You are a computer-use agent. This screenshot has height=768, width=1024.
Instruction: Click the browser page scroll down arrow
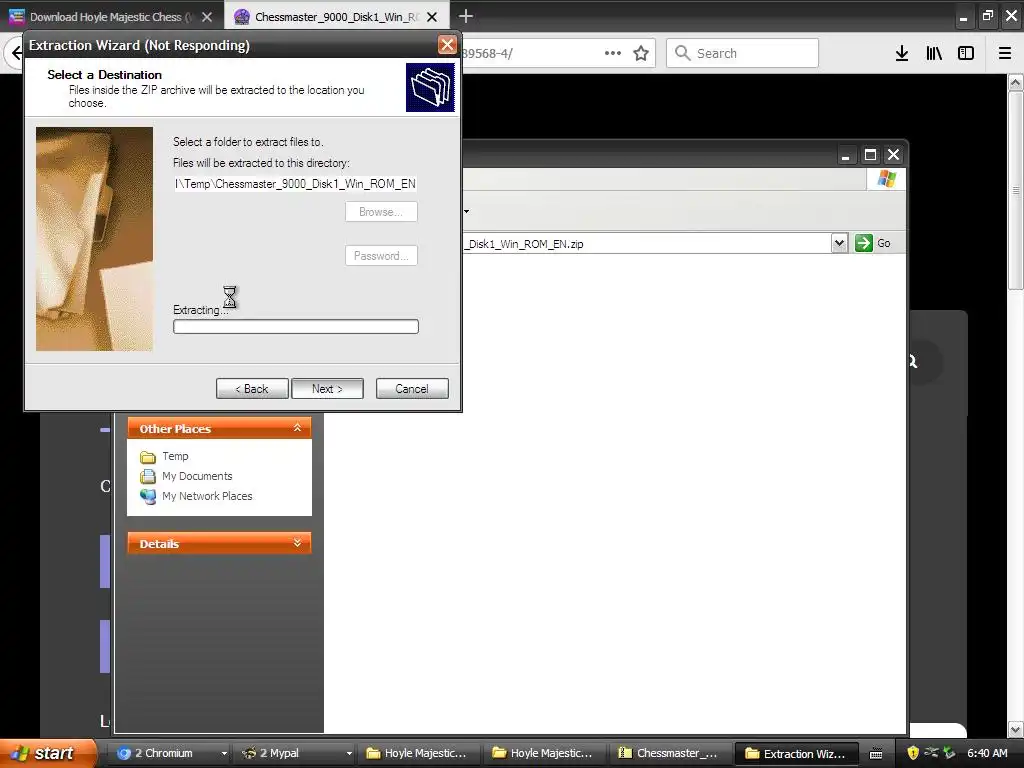1015,729
